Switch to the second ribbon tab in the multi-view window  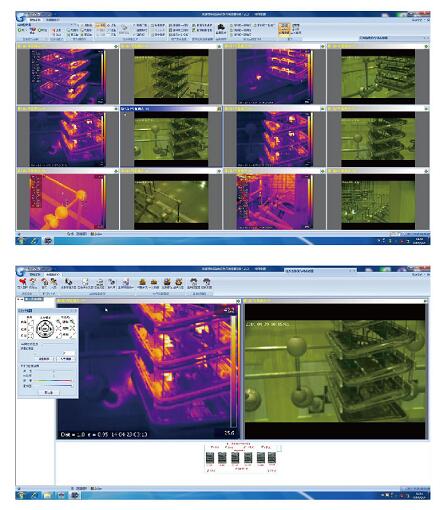(x=53, y=20)
